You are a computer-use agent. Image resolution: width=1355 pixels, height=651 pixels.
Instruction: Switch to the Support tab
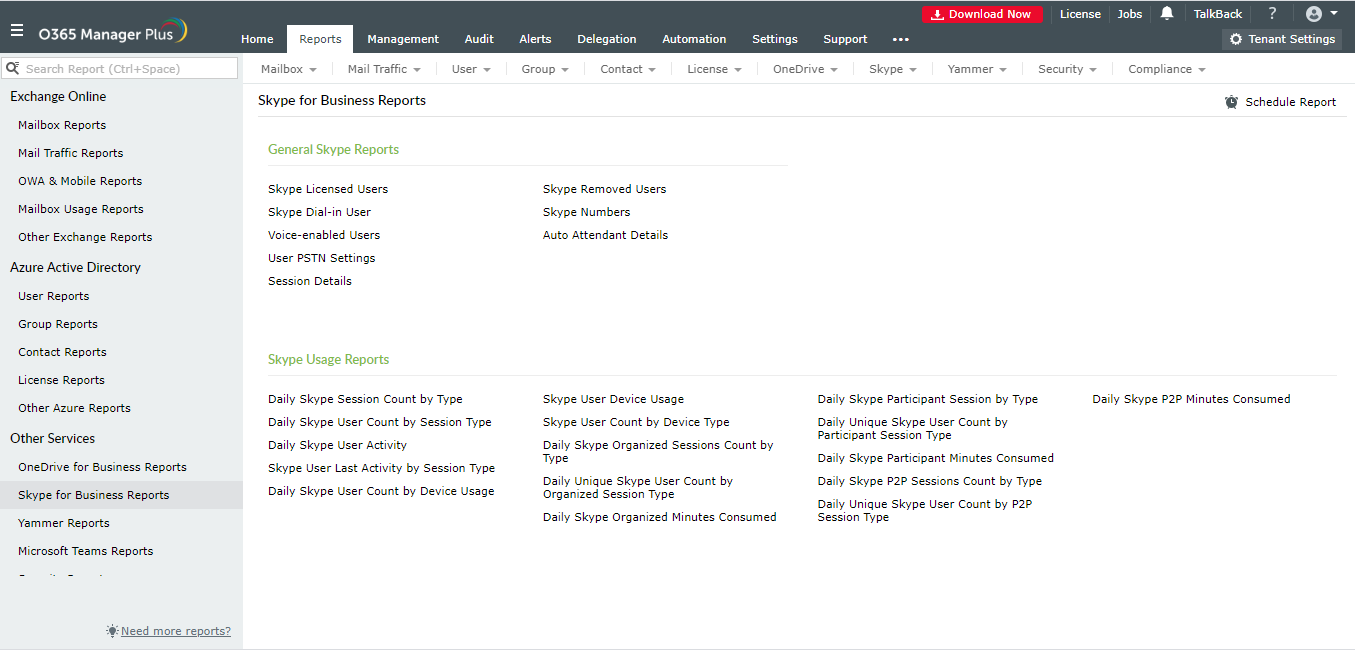point(845,39)
